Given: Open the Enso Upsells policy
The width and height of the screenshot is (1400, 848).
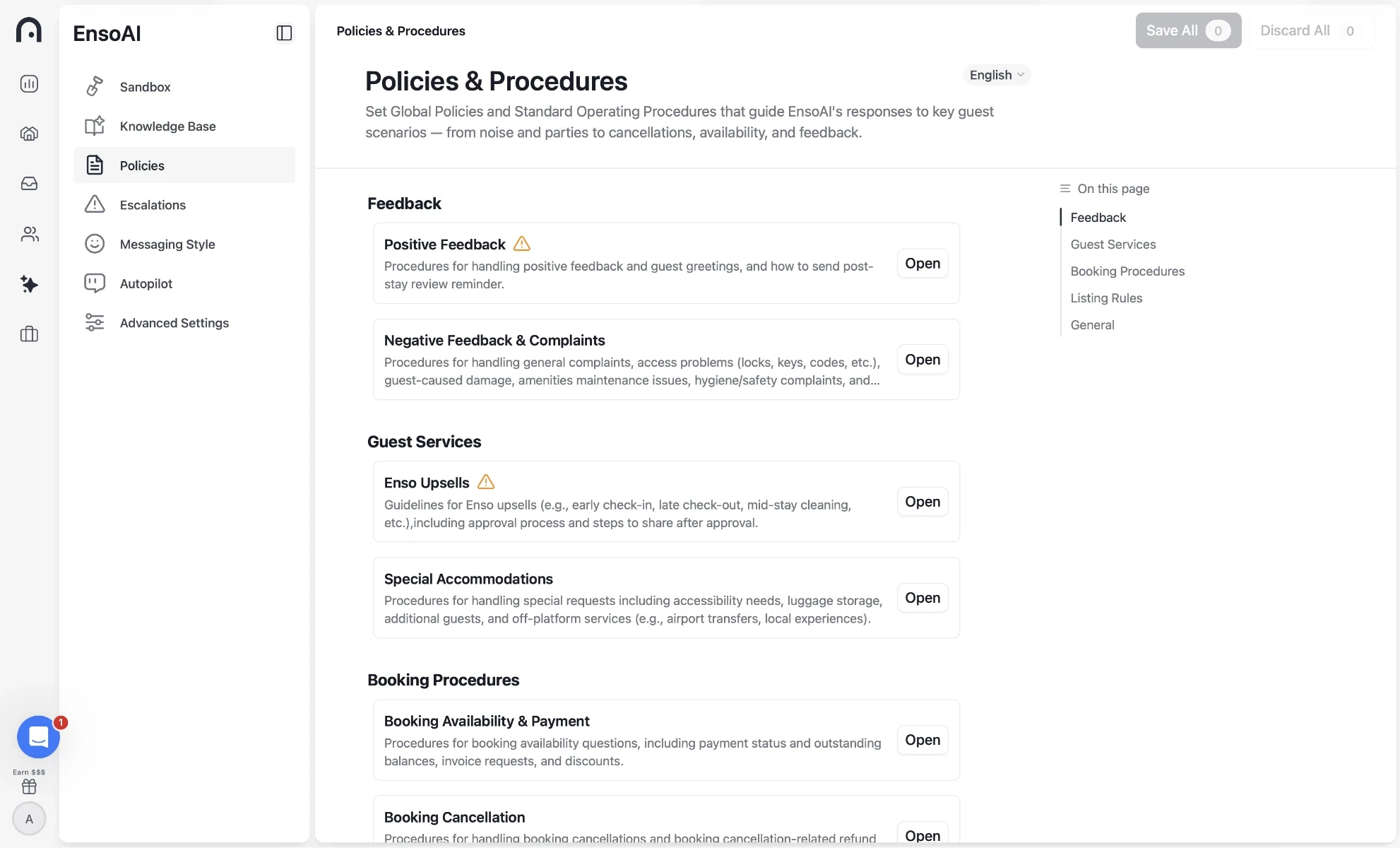Looking at the screenshot, I should coord(923,502).
